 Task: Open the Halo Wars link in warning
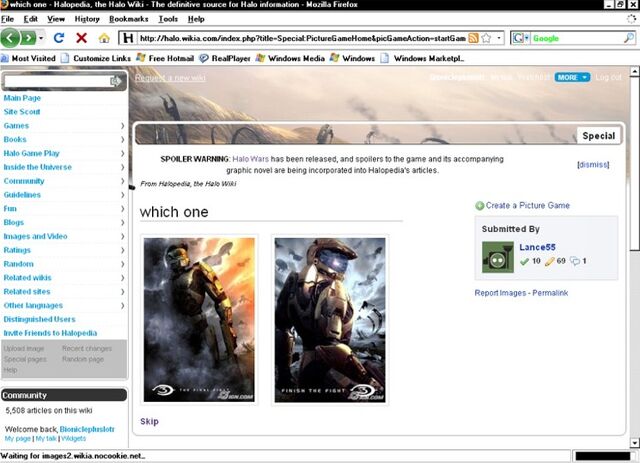(250, 159)
